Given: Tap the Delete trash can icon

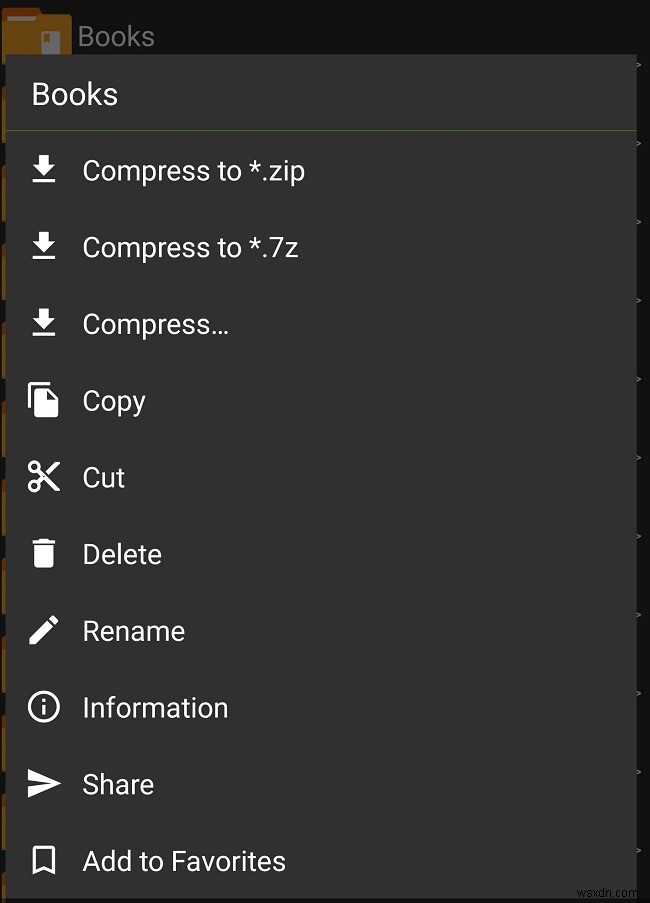Looking at the screenshot, I should [43, 553].
